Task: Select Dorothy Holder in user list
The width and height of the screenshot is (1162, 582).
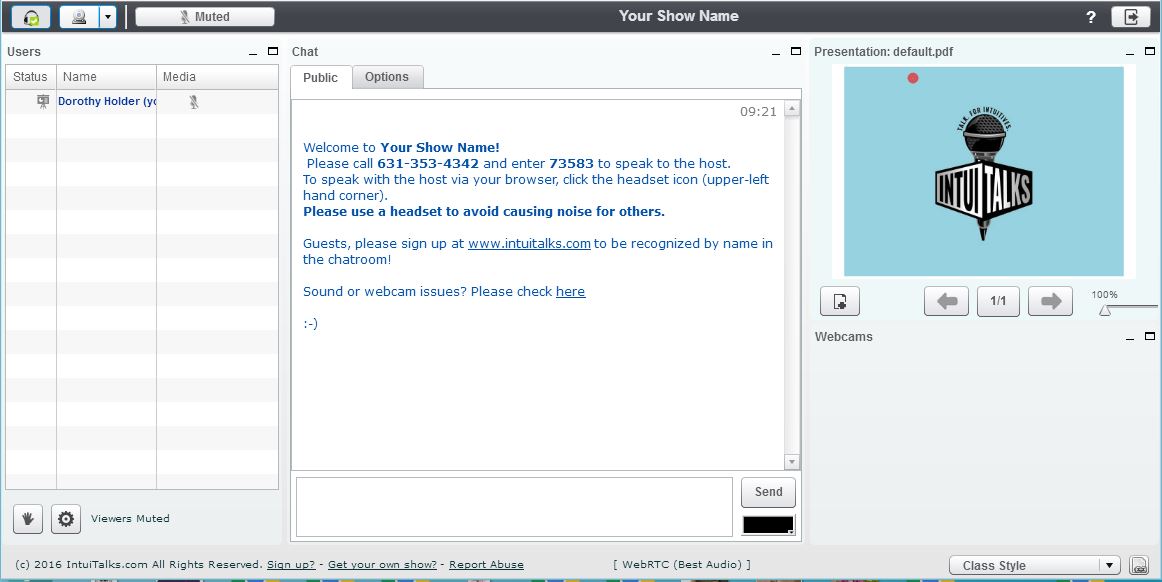Action: 107,102
